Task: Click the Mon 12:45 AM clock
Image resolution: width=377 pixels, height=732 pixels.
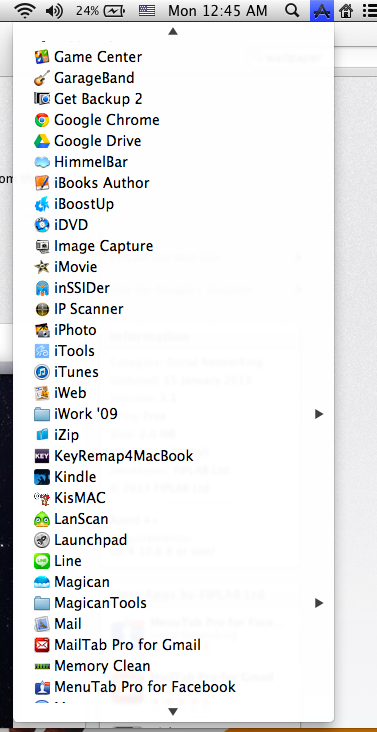Action: coord(218,10)
